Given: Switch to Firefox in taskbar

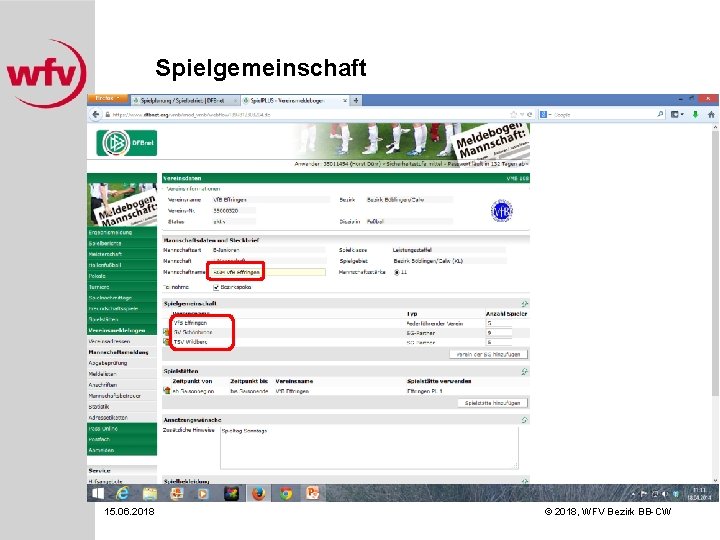Looking at the screenshot, I should (x=259, y=494).
